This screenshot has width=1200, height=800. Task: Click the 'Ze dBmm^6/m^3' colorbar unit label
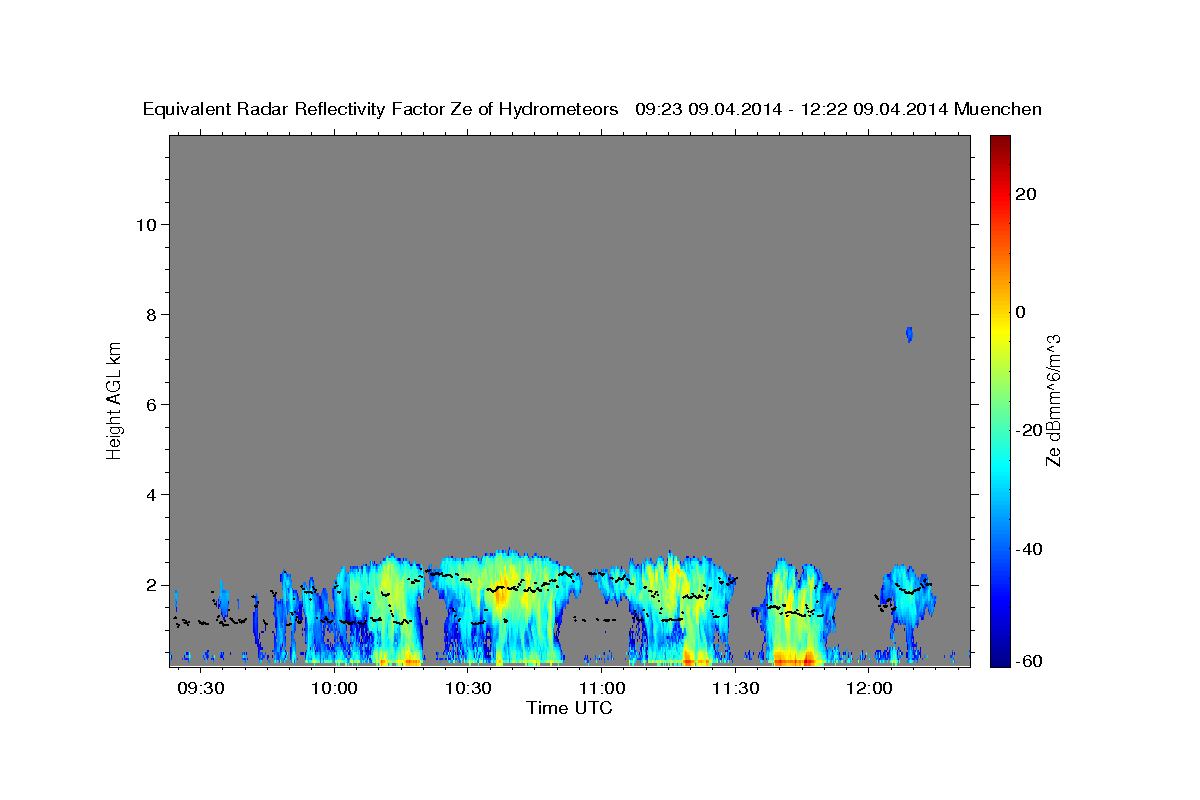click(1053, 400)
